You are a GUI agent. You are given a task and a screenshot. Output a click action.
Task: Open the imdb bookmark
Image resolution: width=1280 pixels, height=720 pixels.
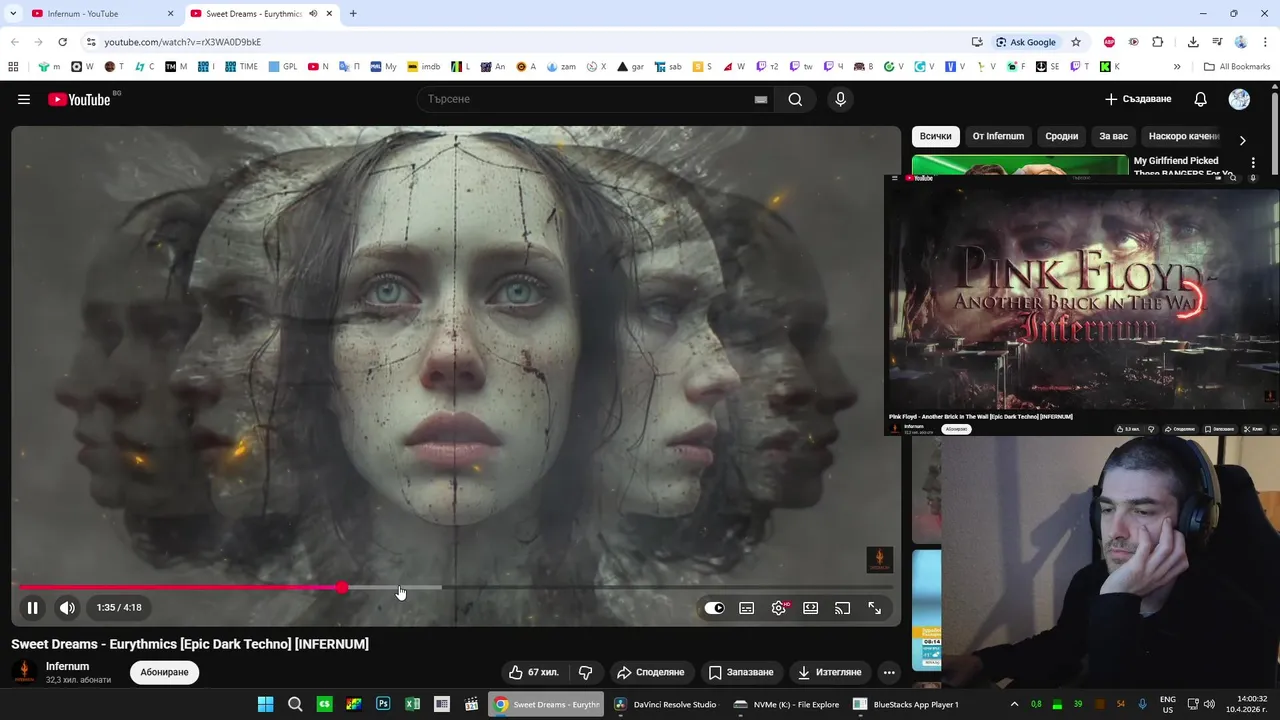click(x=422, y=67)
